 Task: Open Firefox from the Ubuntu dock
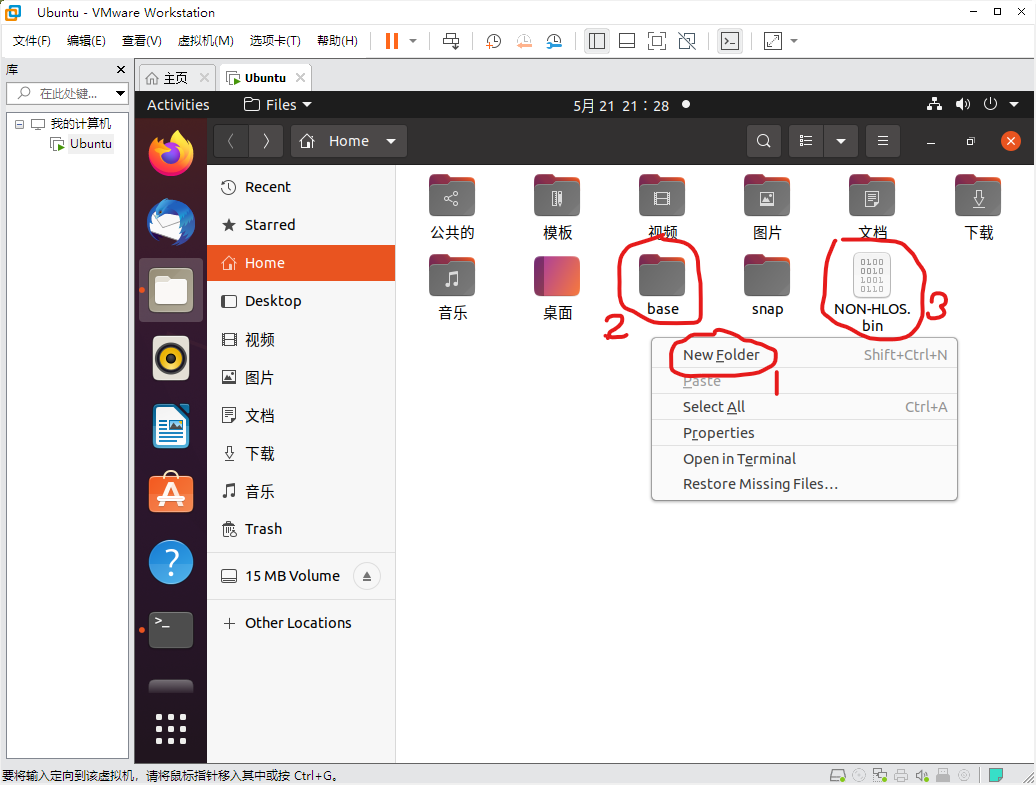pyautogui.click(x=171, y=153)
